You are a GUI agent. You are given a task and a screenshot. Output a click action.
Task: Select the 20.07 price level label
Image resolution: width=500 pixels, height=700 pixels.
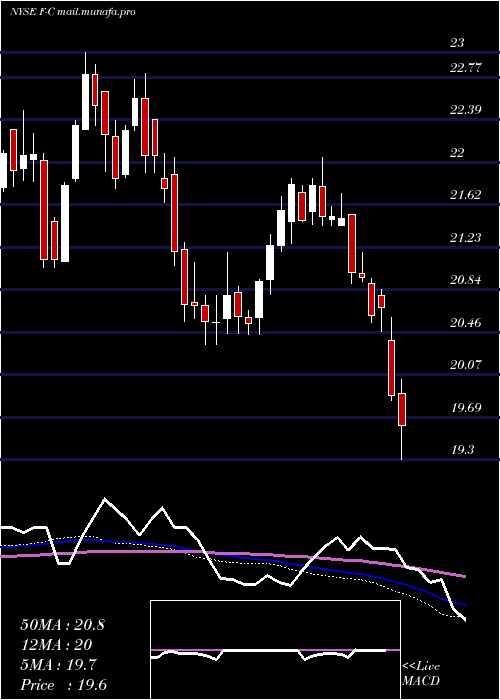pos(466,365)
